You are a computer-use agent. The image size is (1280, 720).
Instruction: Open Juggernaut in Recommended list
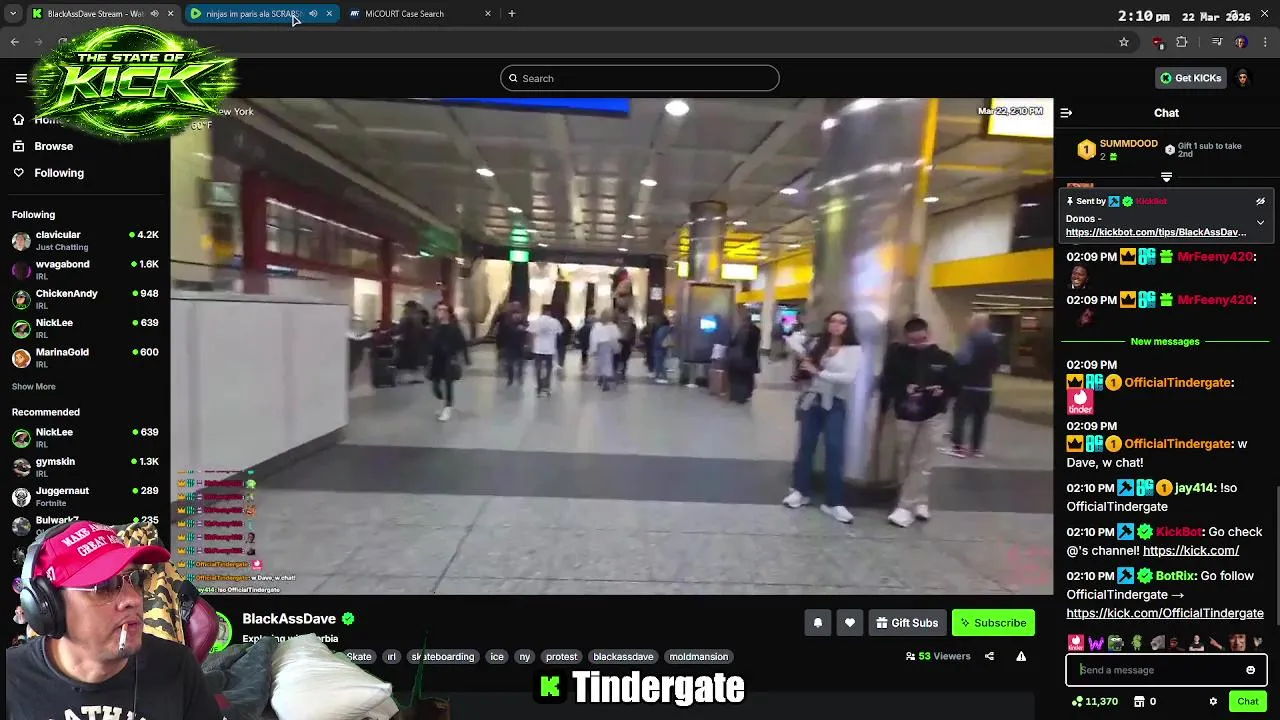85,496
